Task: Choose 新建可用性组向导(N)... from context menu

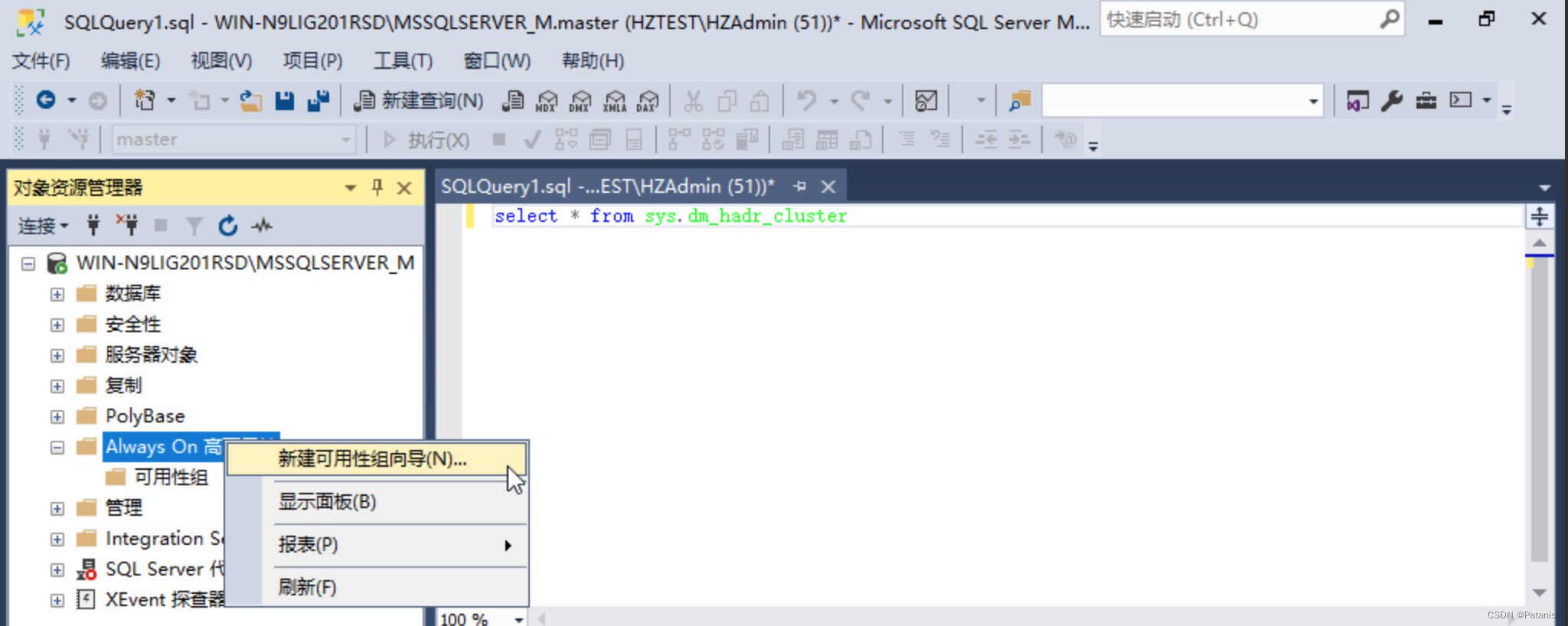Action: (377, 459)
